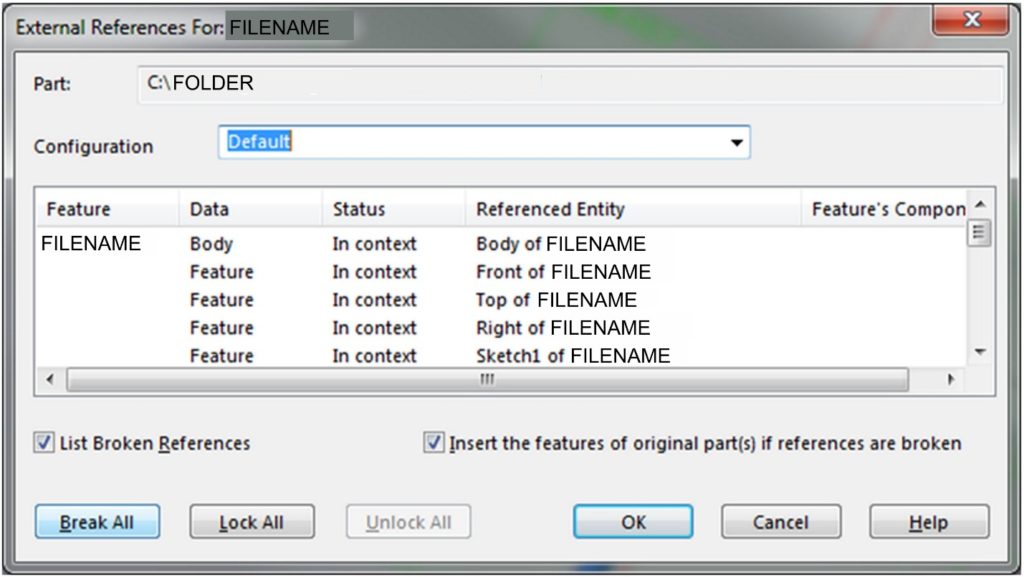Click the list's scroll-up arrow
The image size is (1024, 577).
[979, 204]
